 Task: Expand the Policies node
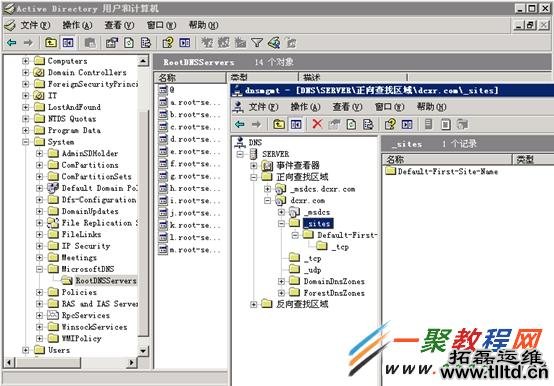click(x=40, y=292)
